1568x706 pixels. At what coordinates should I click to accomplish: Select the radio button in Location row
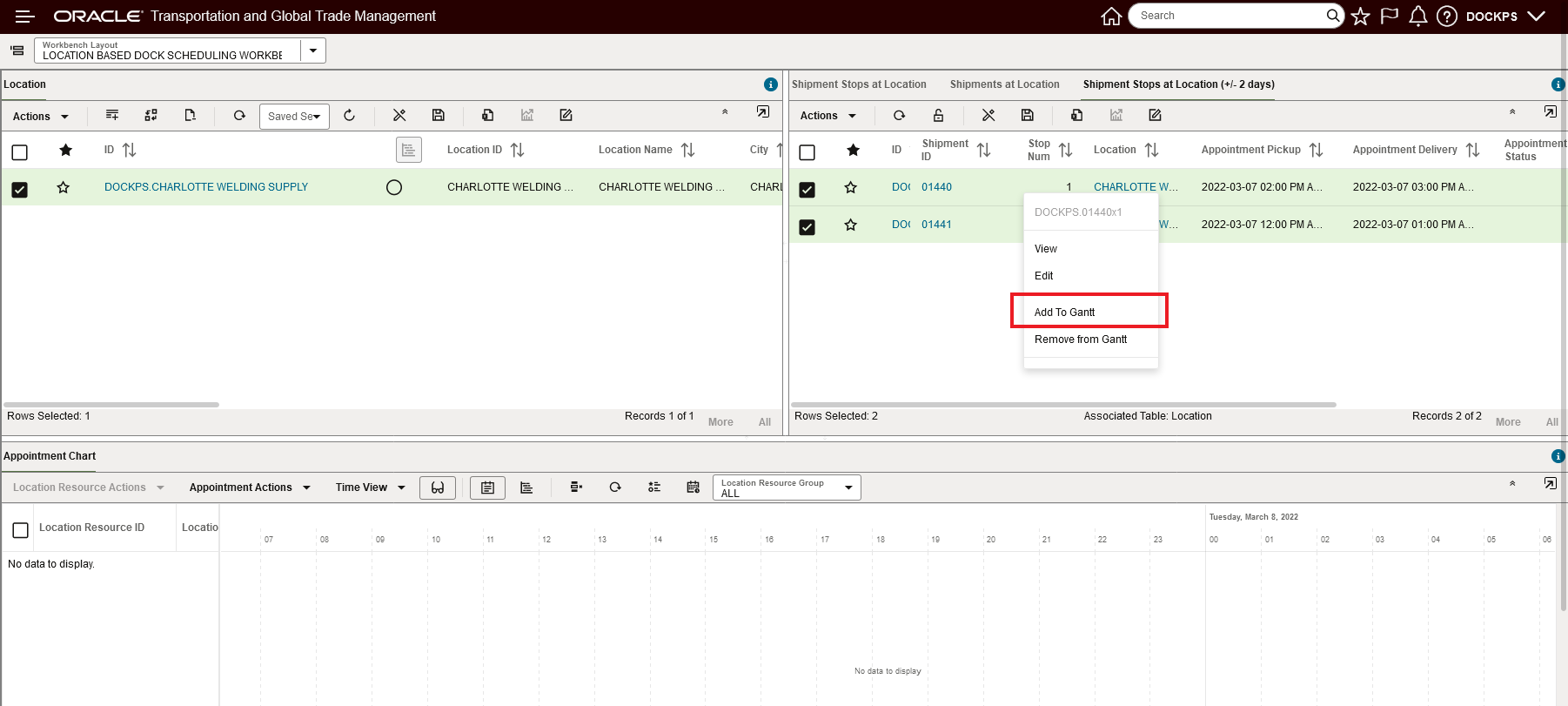point(394,187)
